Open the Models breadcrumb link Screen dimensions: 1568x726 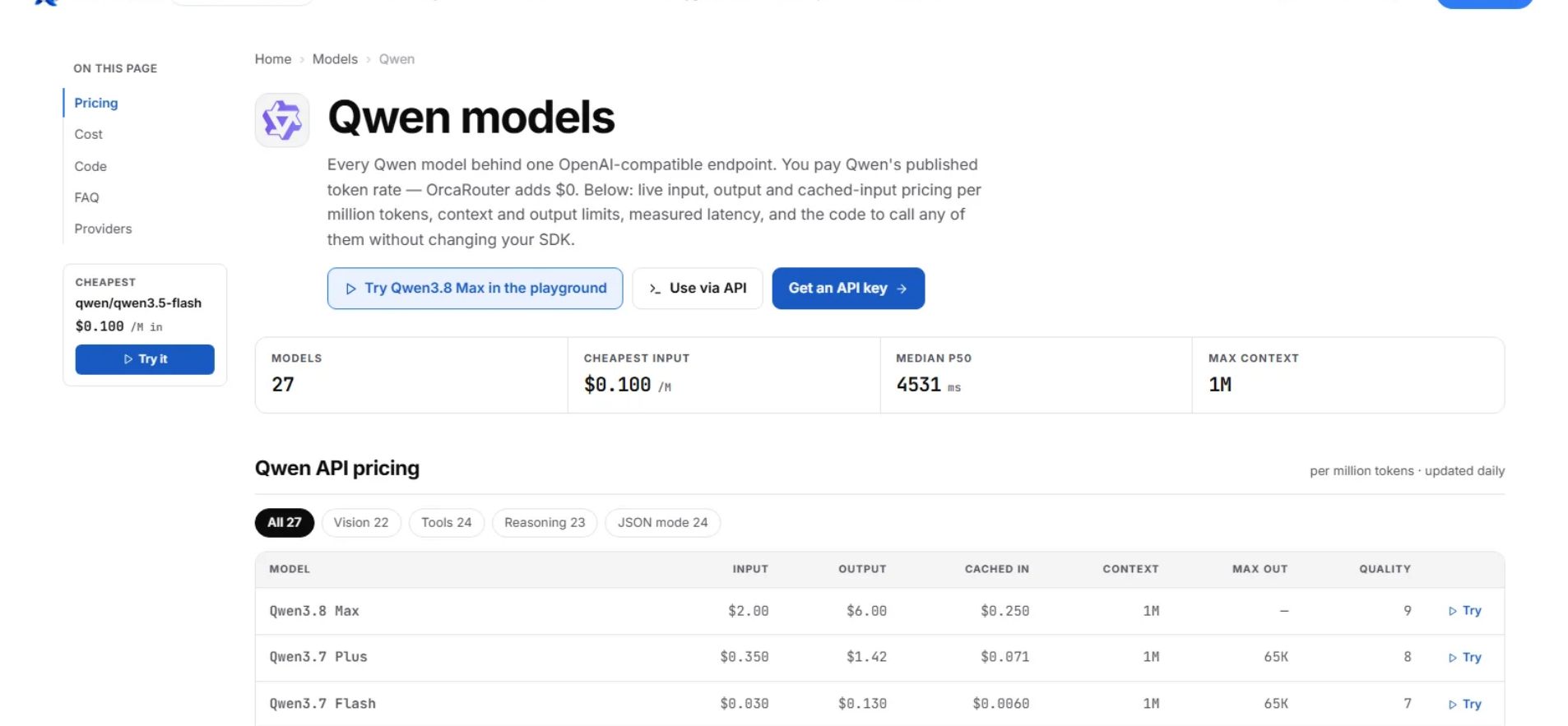[335, 59]
